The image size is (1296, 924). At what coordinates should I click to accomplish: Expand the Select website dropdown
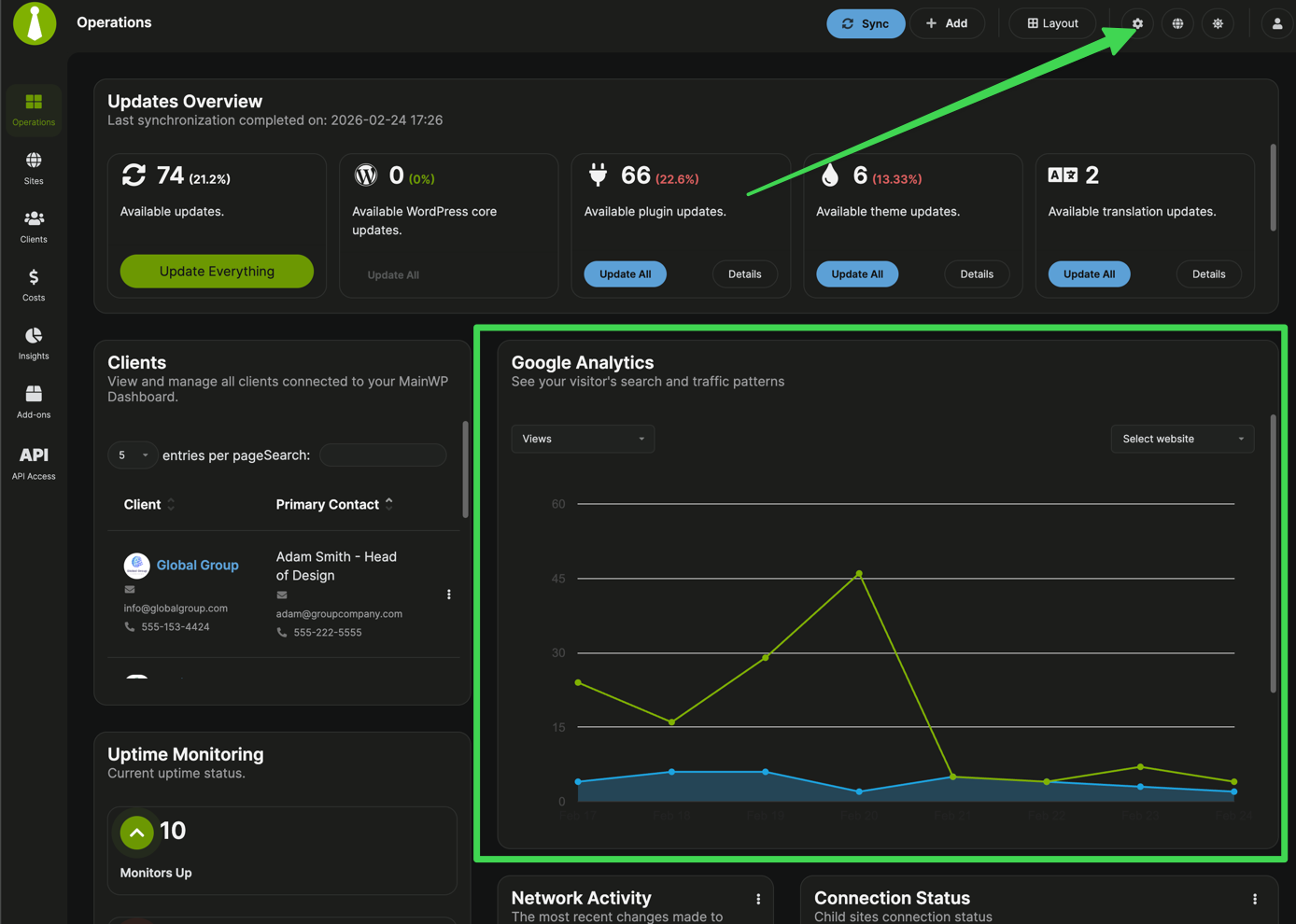click(x=1182, y=439)
